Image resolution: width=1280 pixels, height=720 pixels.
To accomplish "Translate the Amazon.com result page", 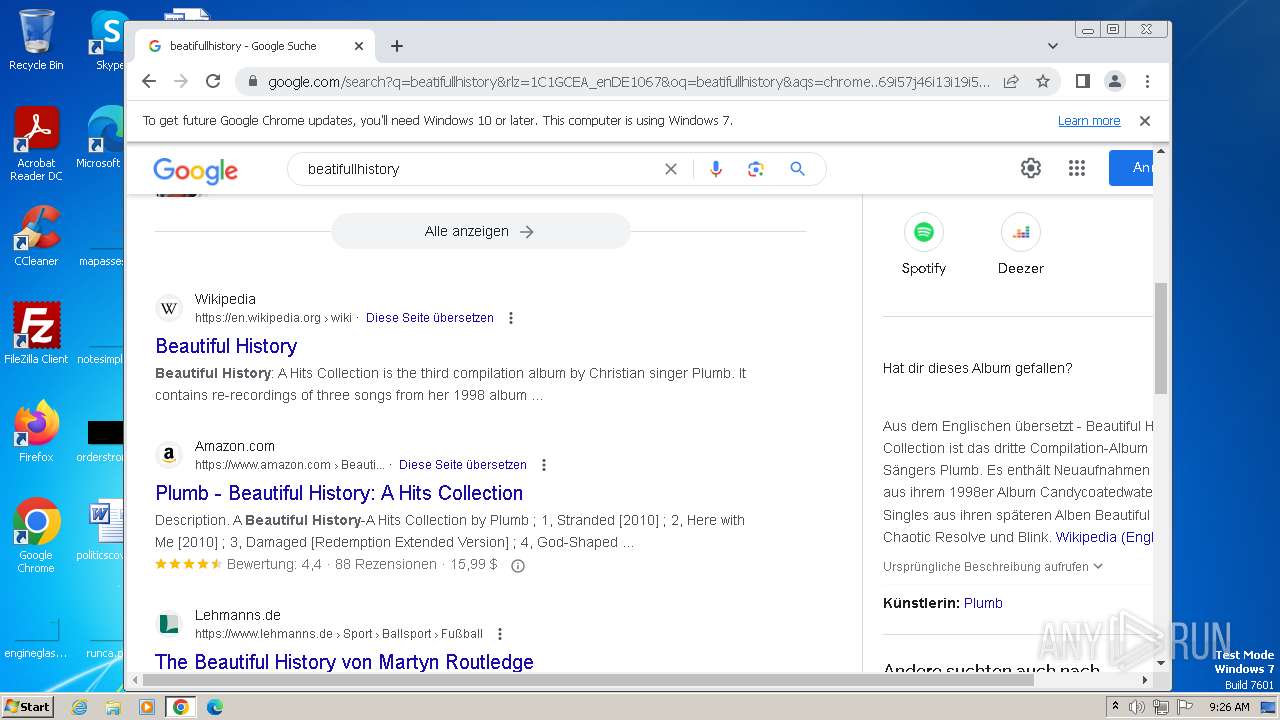I will 463,465.
